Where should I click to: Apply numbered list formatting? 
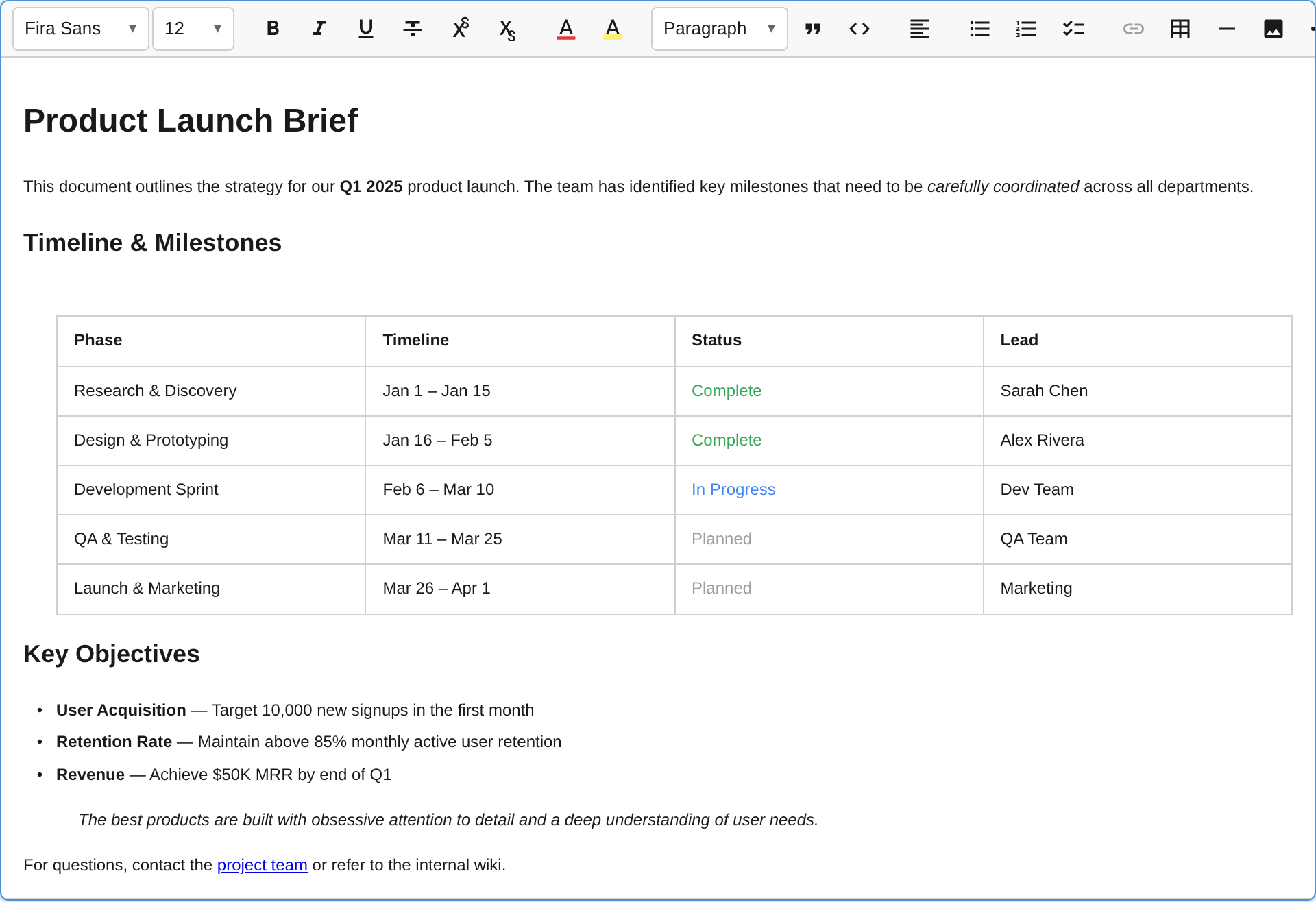coord(1026,28)
